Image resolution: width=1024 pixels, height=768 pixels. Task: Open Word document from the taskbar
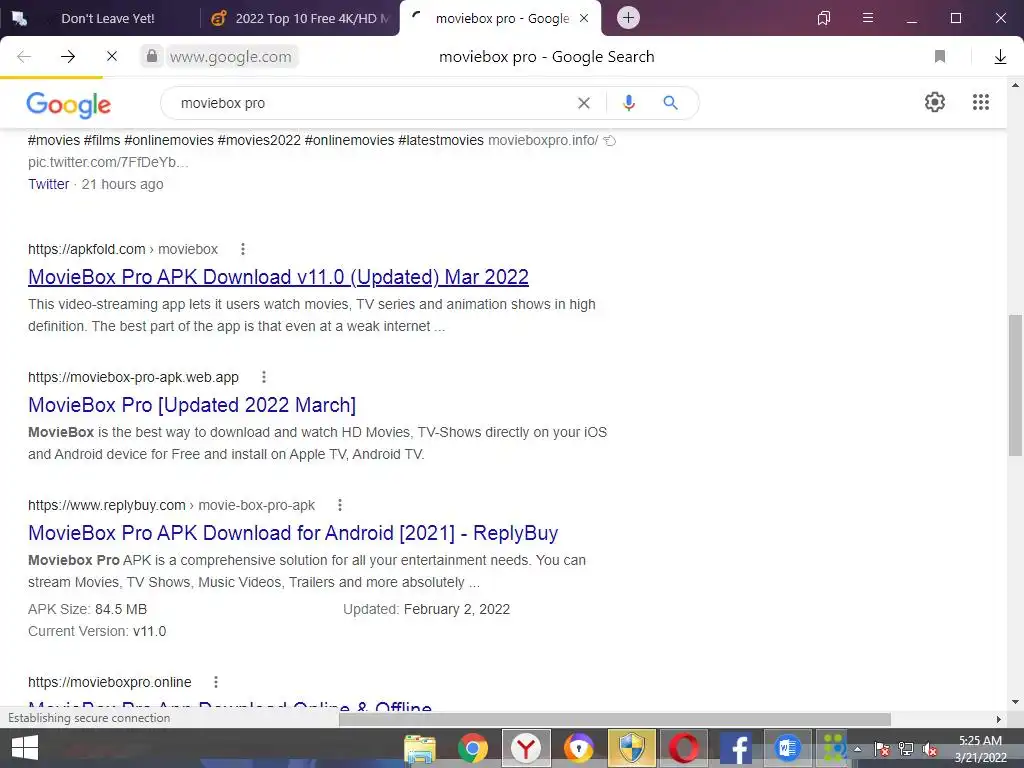pyautogui.click(x=788, y=748)
